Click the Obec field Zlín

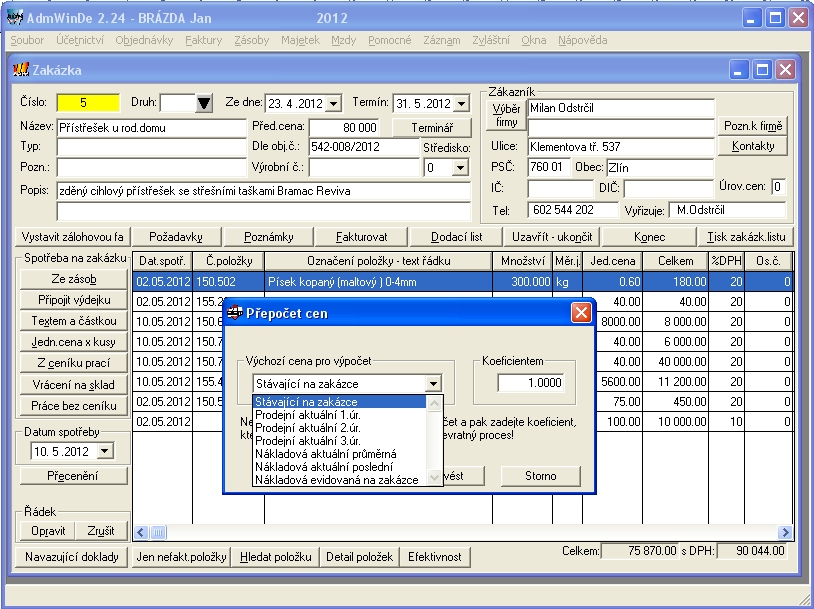coord(660,168)
